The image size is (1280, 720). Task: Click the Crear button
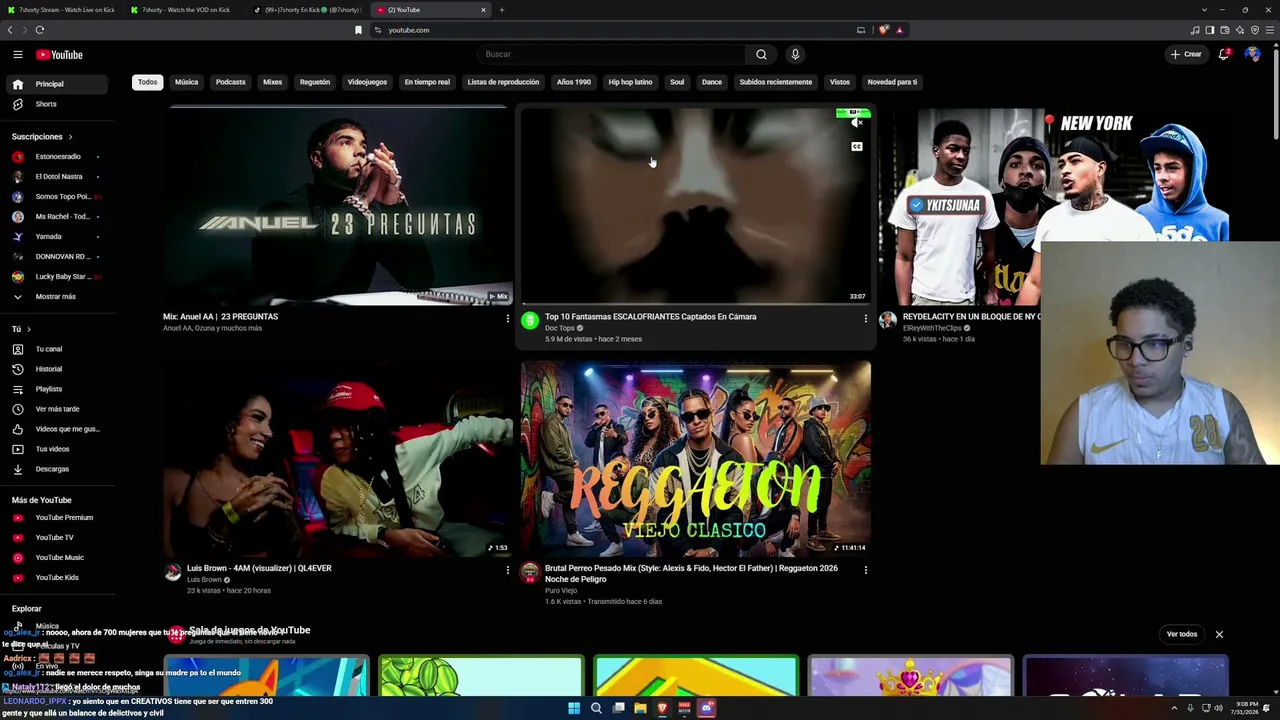click(1186, 54)
